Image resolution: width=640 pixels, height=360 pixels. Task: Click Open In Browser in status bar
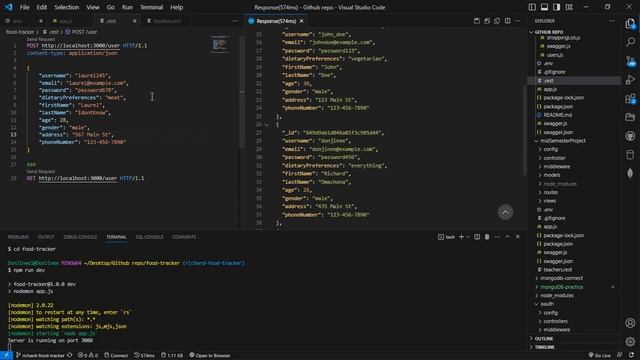[210, 356]
